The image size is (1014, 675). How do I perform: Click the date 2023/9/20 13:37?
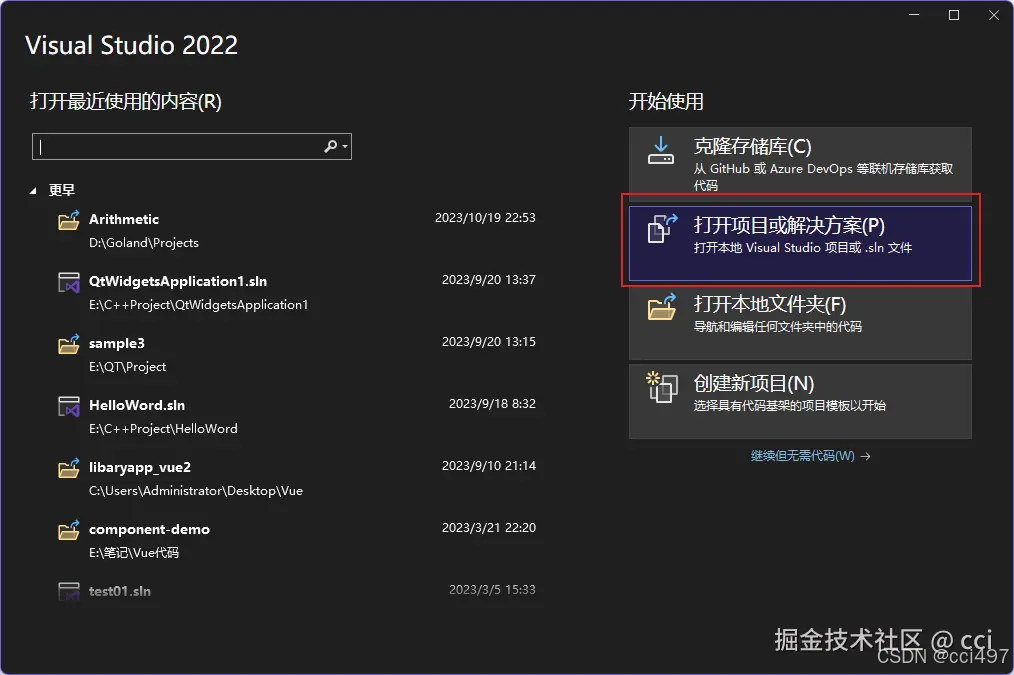489,280
